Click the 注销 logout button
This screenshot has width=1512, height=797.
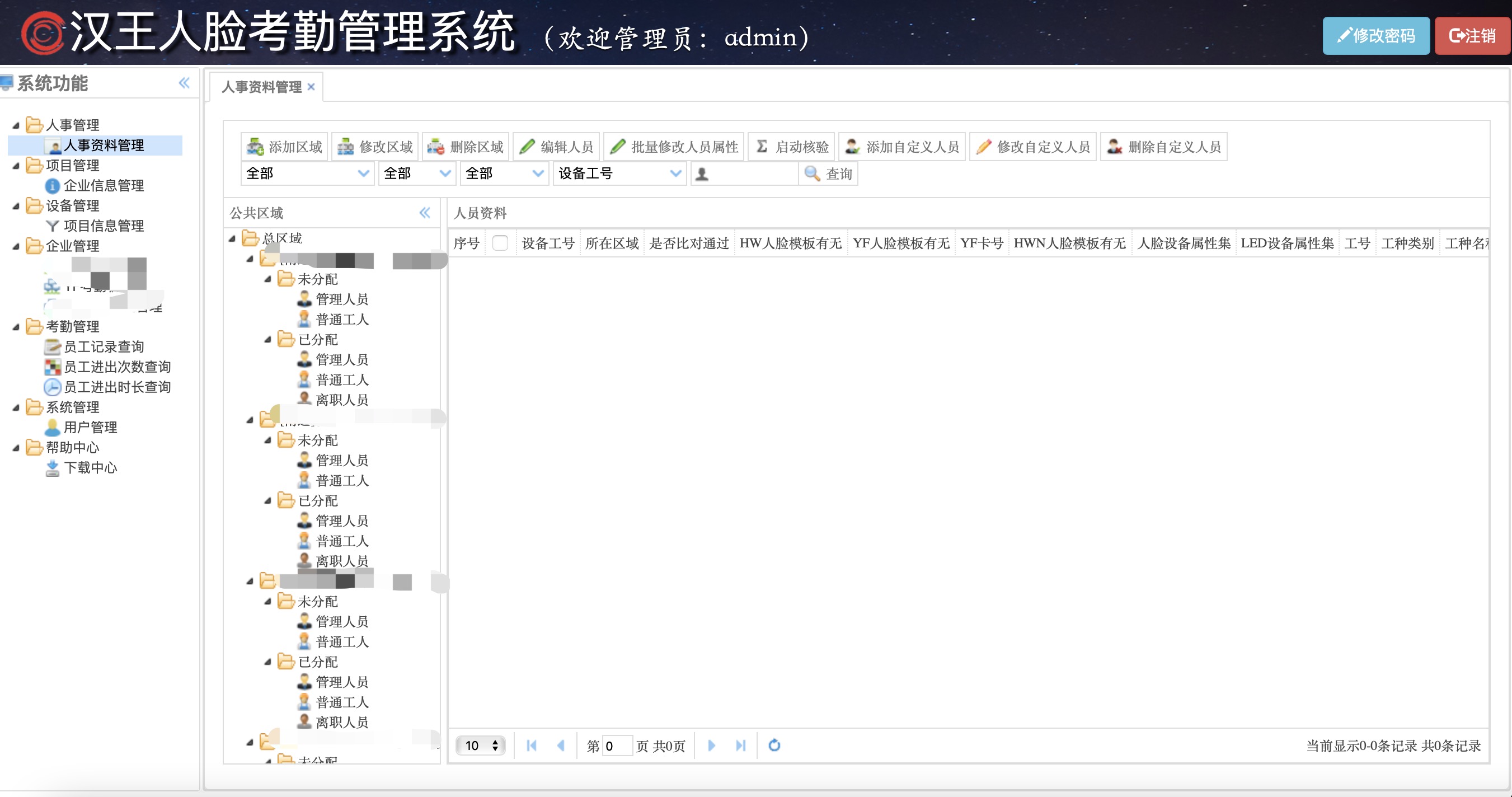pyautogui.click(x=1472, y=36)
